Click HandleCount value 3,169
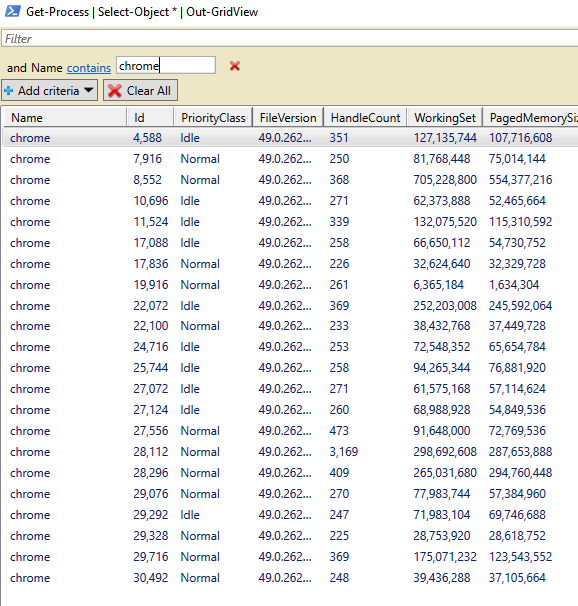Viewport: 578px width, 606px height. pyautogui.click(x=343, y=452)
